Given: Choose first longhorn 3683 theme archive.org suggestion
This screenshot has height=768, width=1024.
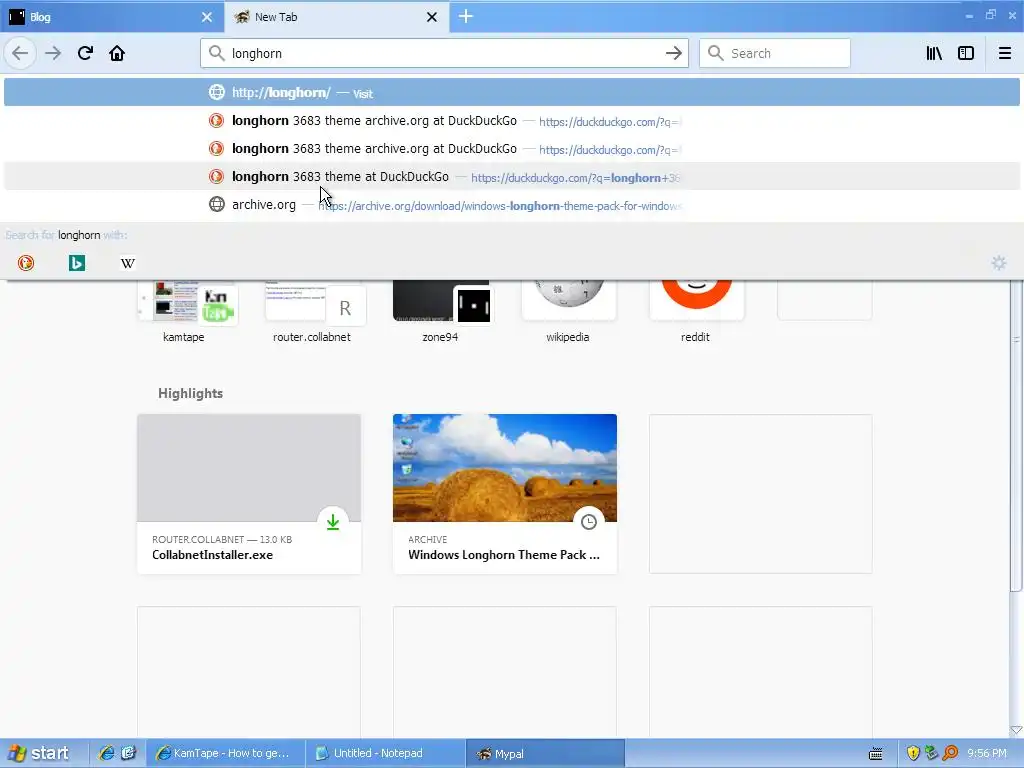Looking at the screenshot, I should tap(512, 121).
